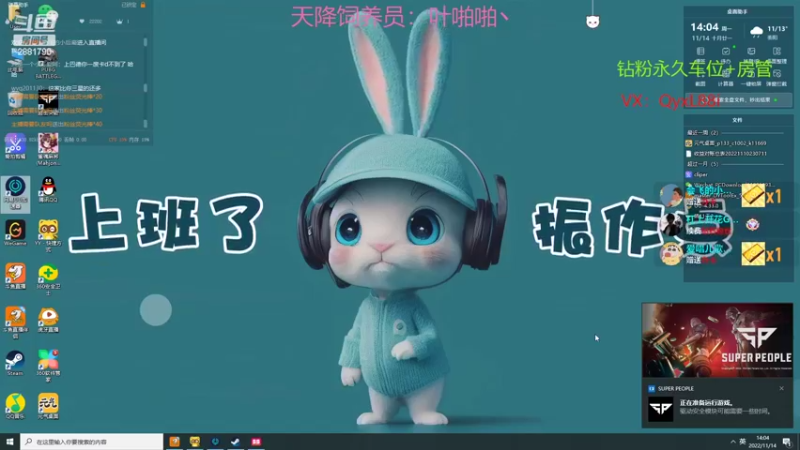Click the blue power-ring icon on taskbar
Viewport: 800px width, 450px height.
215,441
